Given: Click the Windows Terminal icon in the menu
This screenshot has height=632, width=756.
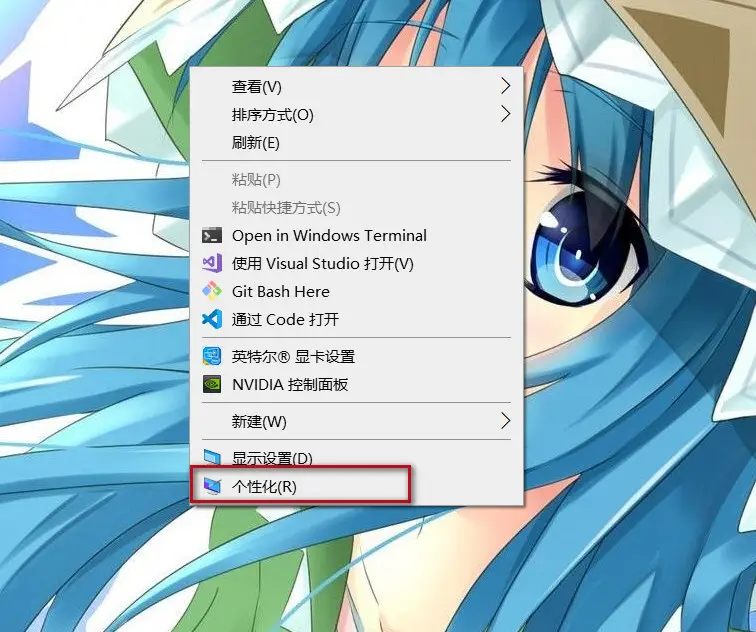Looking at the screenshot, I should point(211,236).
